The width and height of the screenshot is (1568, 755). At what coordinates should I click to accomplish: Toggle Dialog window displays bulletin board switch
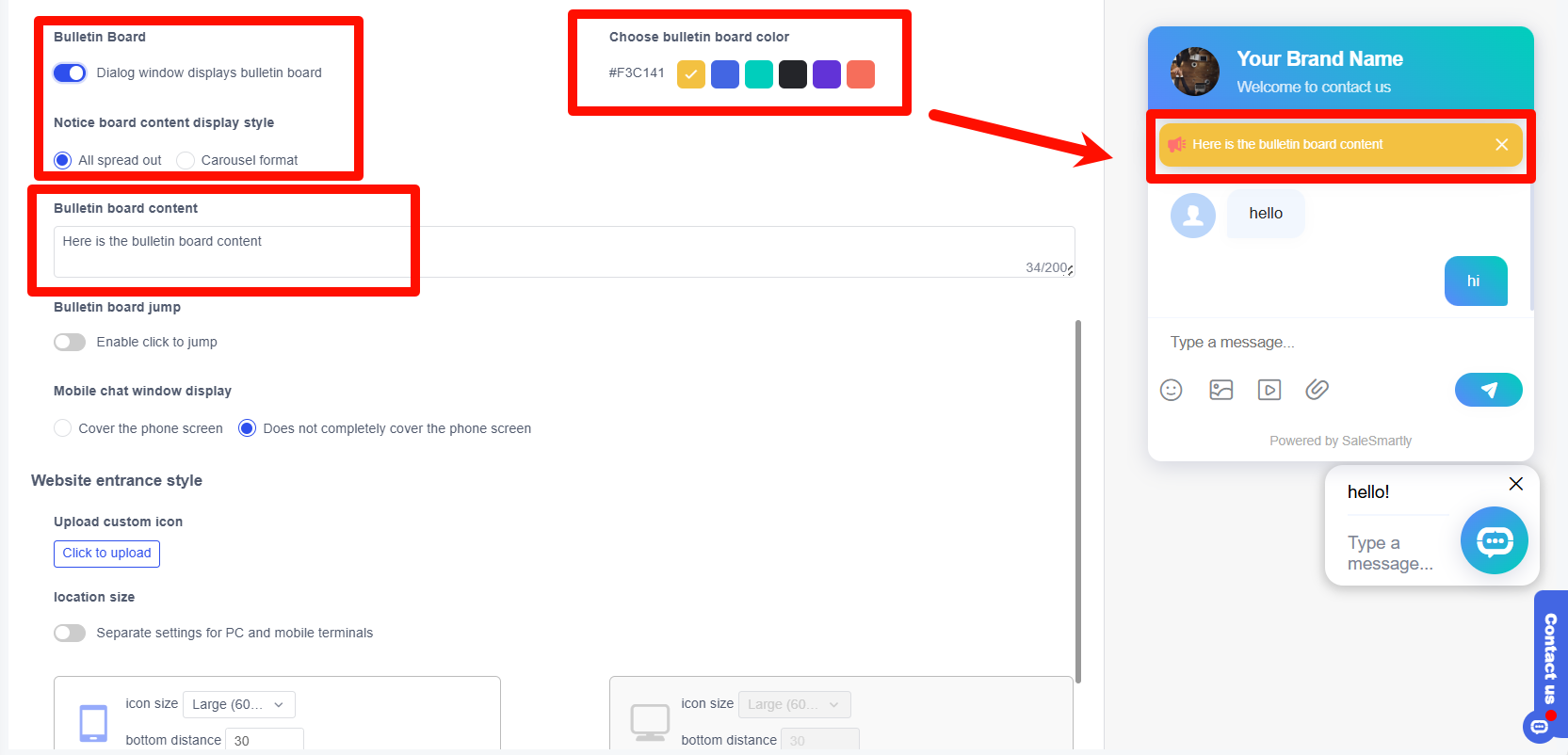70,72
